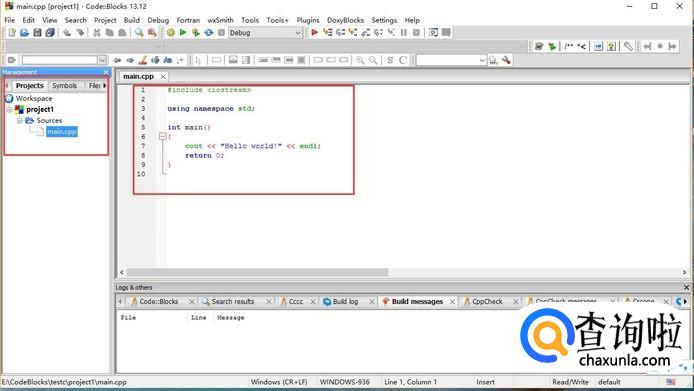
Task: Switch to the Symbols tab
Action: click(x=64, y=85)
